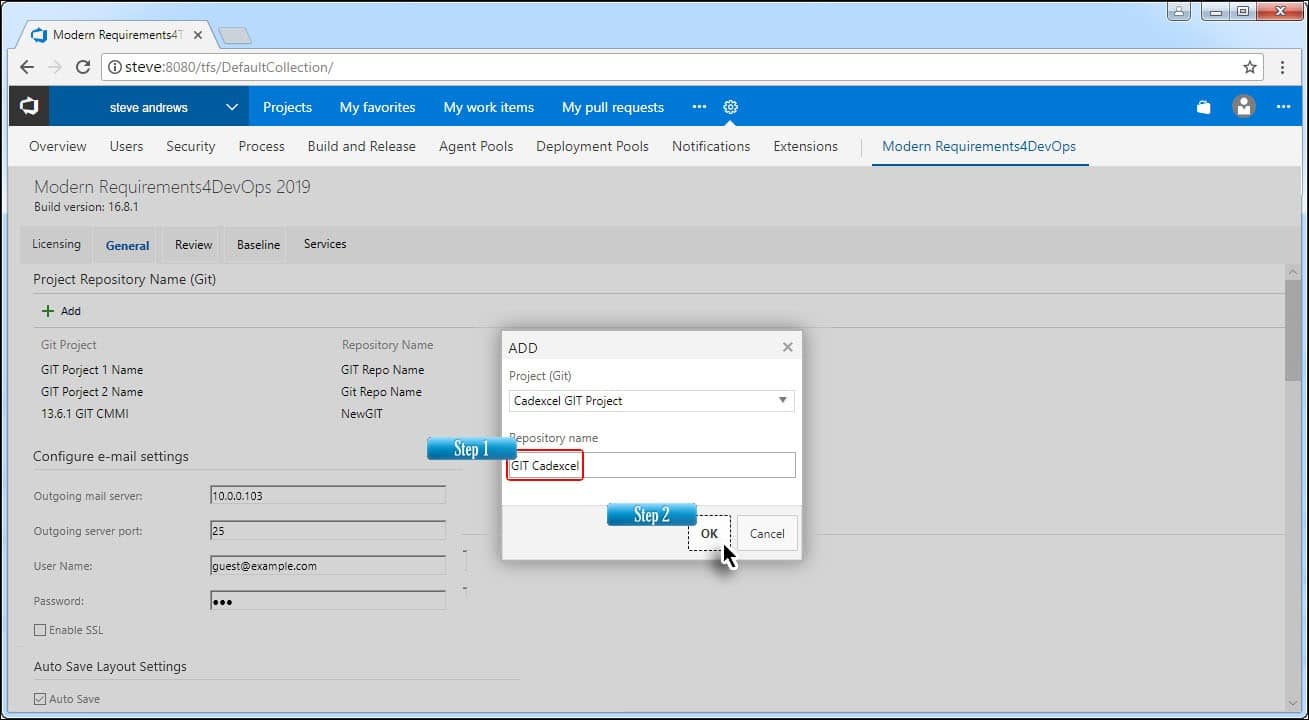Open the Project (Git) dropdown

[652, 400]
